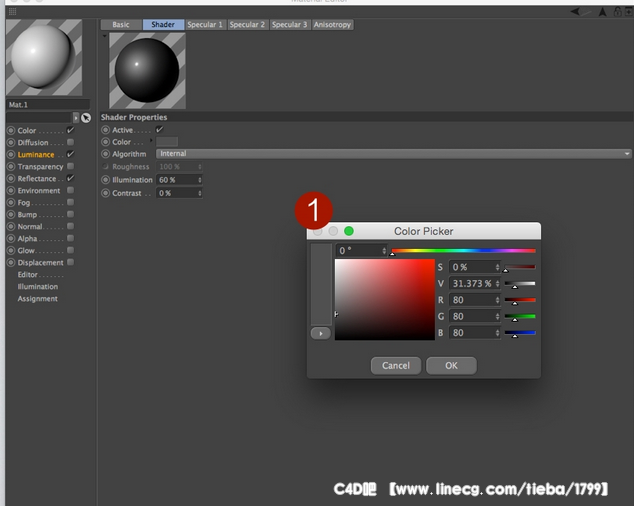Click the rainbow hue slider
Image resolution: width=634 pixels, height=506 pixels.
click(463, 251)
